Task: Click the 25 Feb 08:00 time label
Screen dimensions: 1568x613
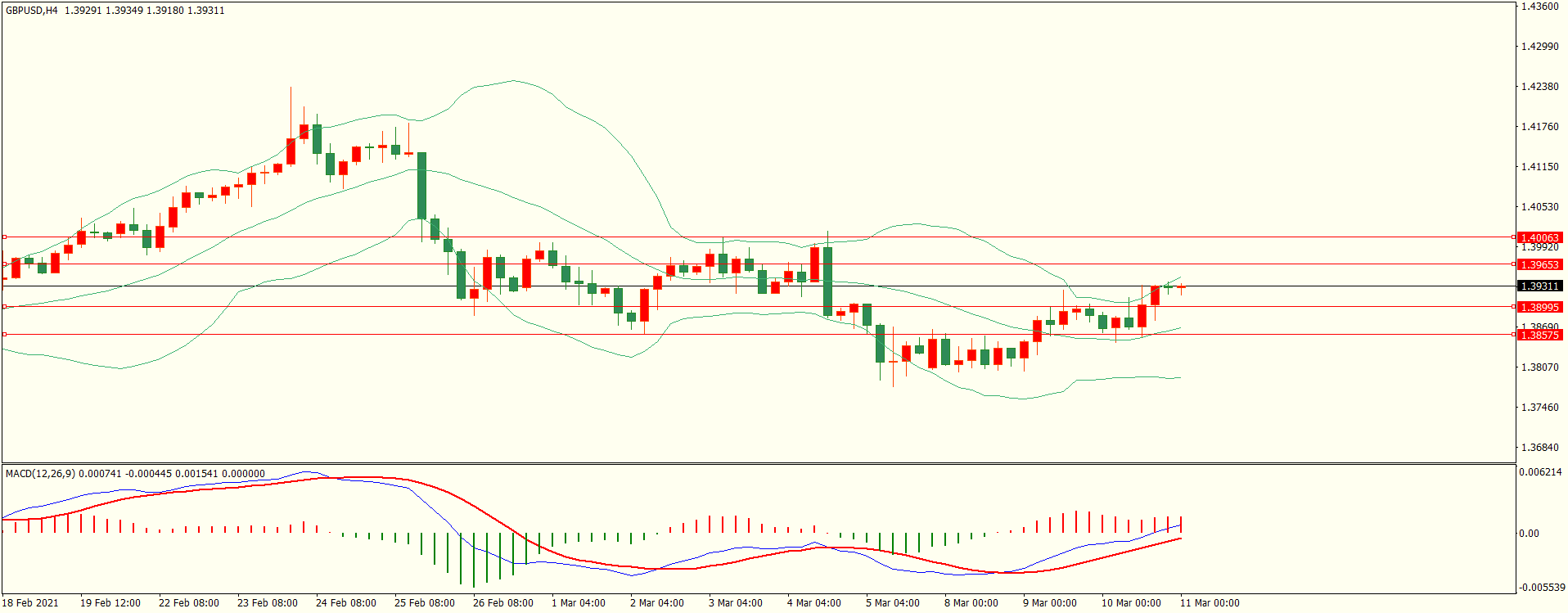Action: point(425,603)
